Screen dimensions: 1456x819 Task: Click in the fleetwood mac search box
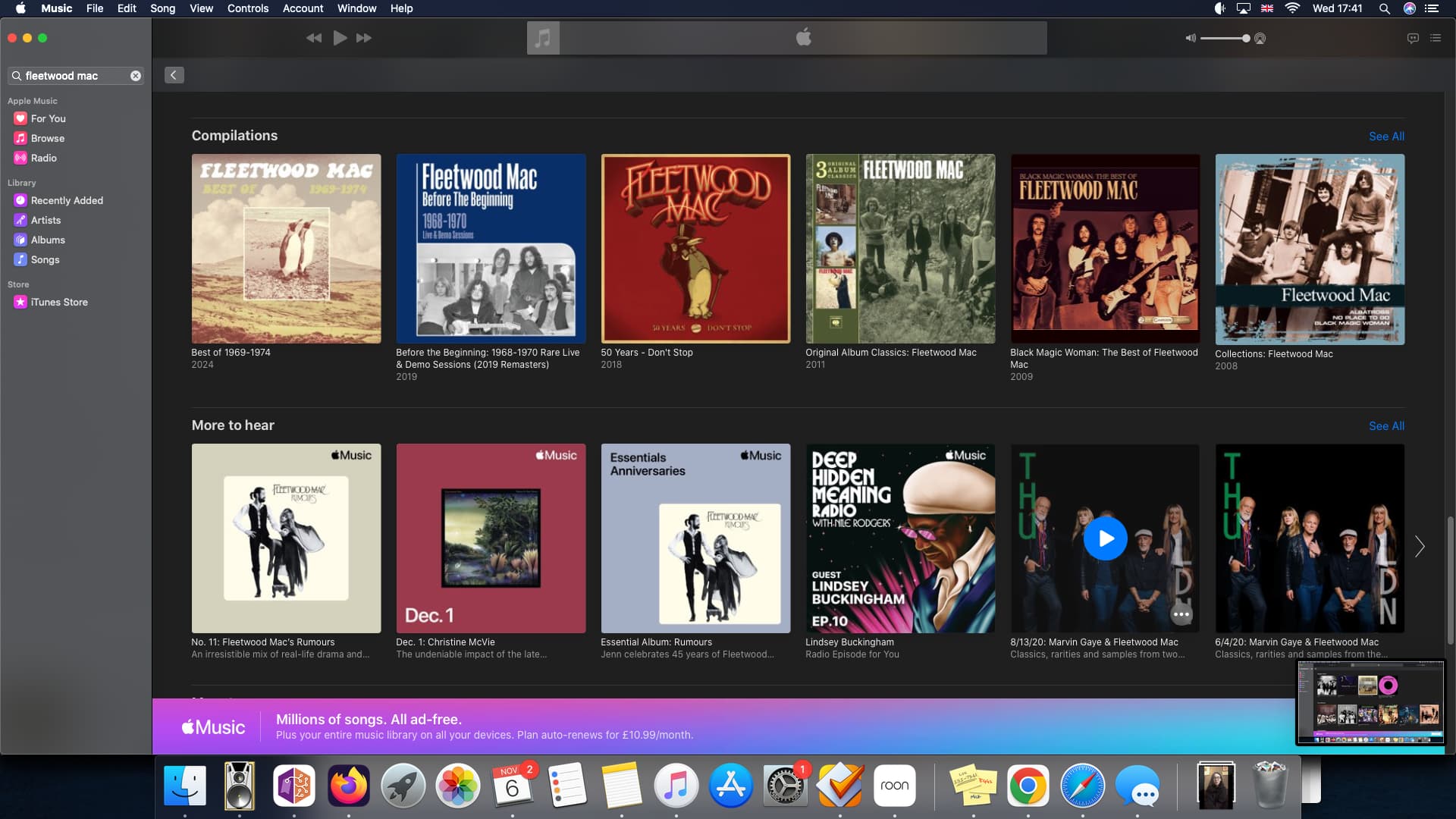[x=76, y=76]
